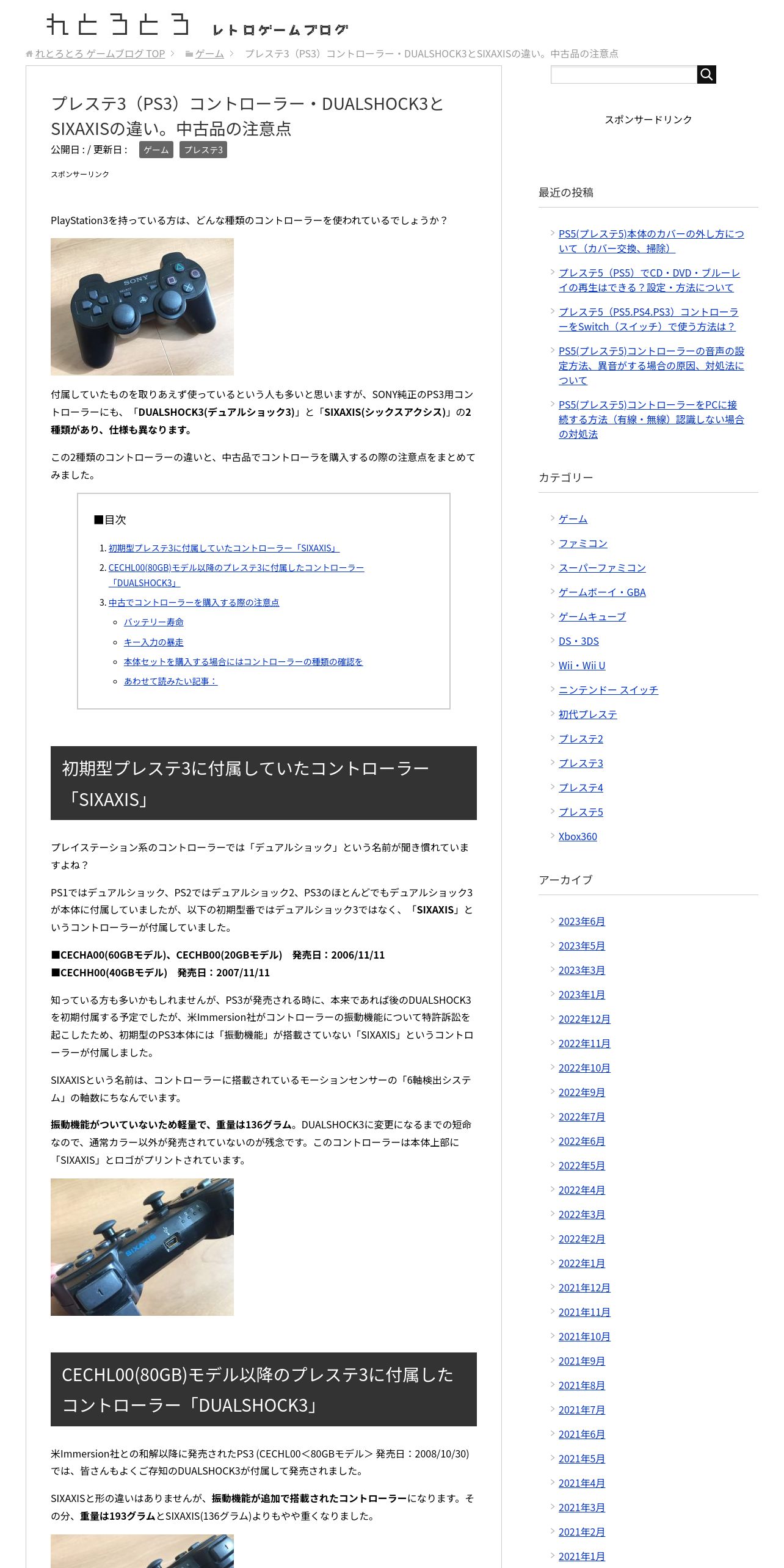784x1568 pixels.
Task: Open archive 2021年8月
Action: click(x=582, y=1385)
